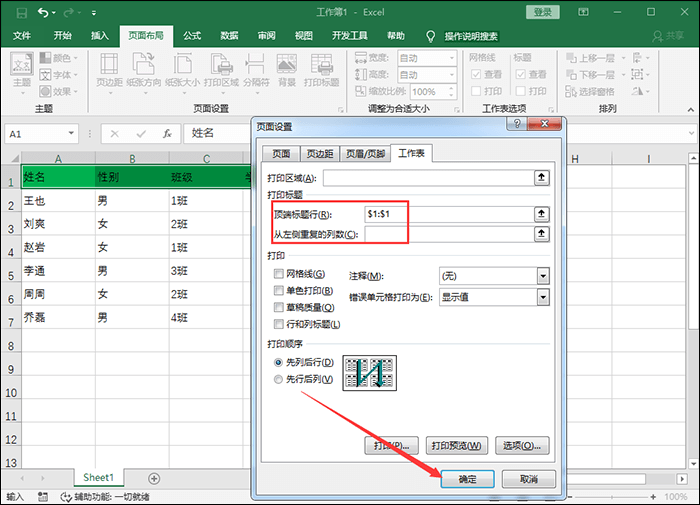The width and height of the screenshot is (700, 505).
Task: Open the Home (开始) ribbon tab
Action: 62,36
